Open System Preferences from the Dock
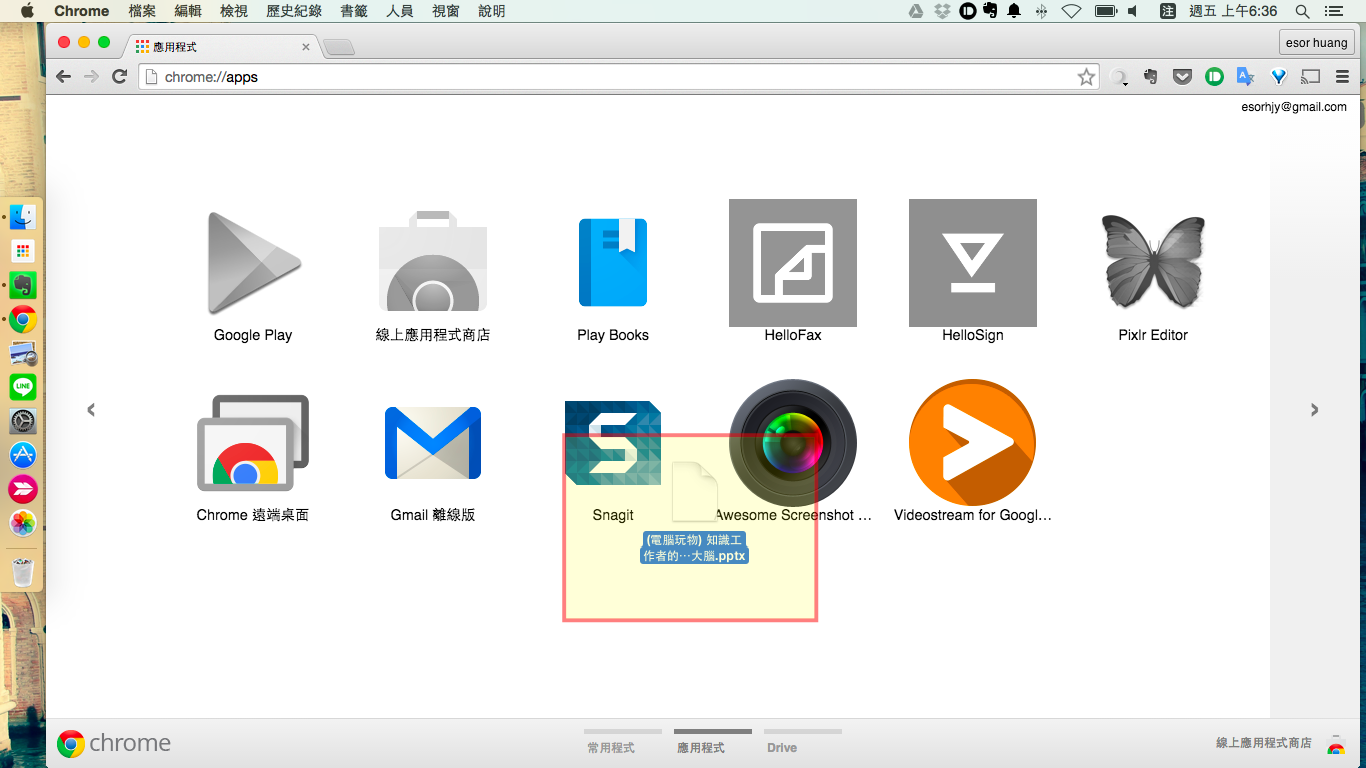 [23, 421]
